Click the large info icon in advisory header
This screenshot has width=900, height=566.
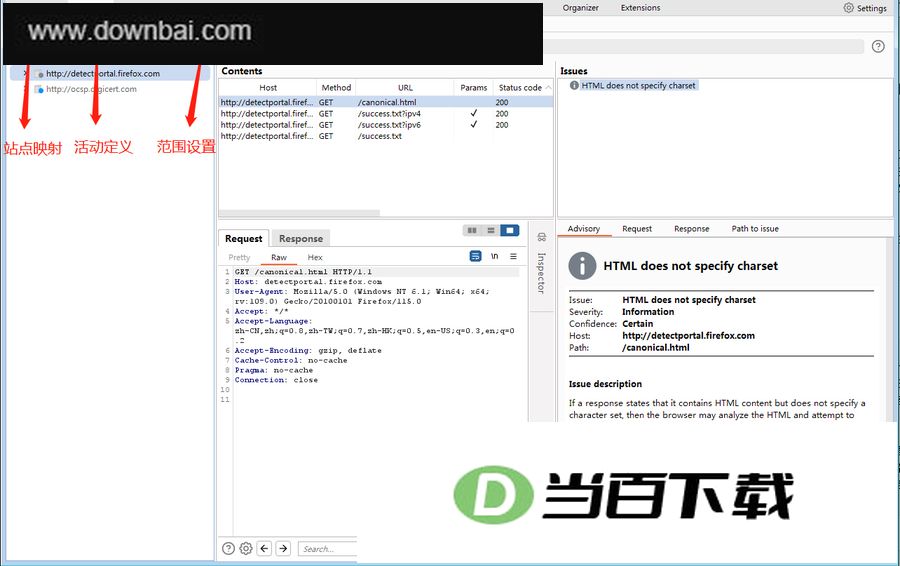pos(582,266)
